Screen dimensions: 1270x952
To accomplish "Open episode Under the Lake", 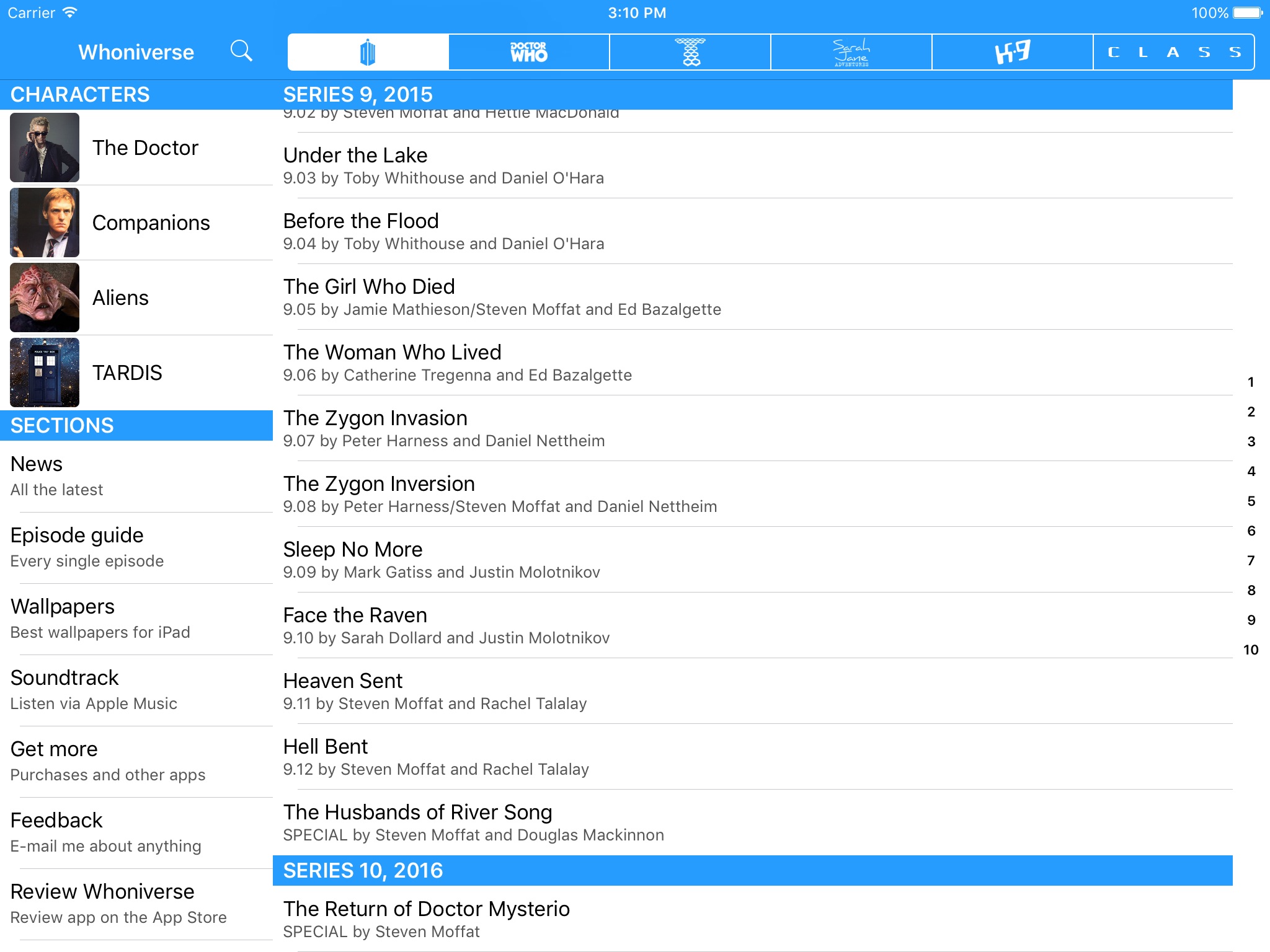I will 753,165.
